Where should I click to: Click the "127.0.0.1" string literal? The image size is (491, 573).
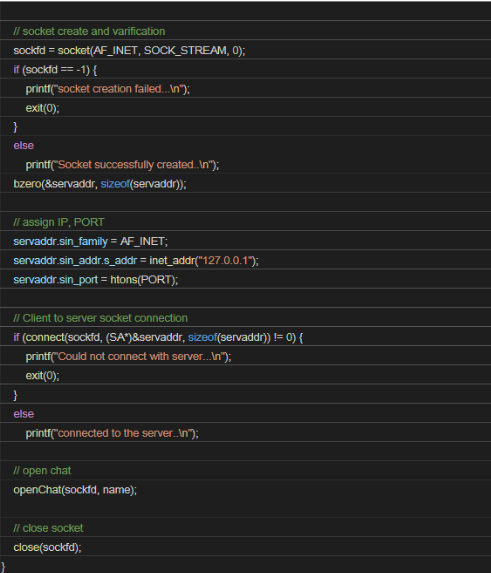coord(225,261)
